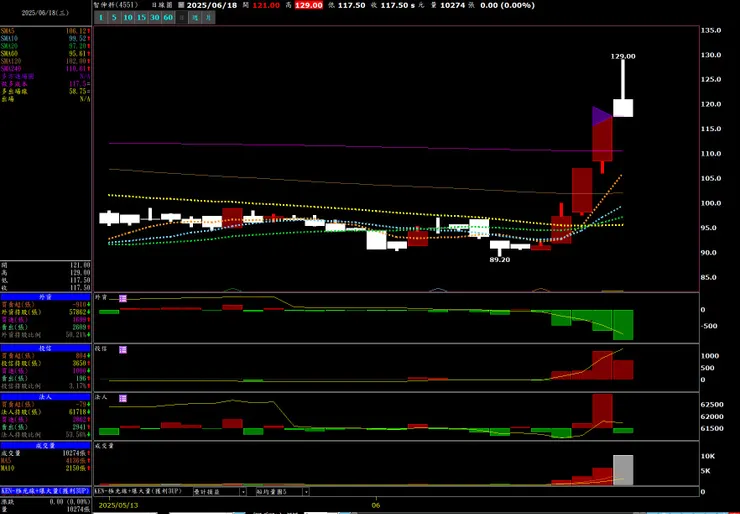The image size is (740, 514).
Task: Click the tallest red 法人 bar
Action: click(602, 411)
